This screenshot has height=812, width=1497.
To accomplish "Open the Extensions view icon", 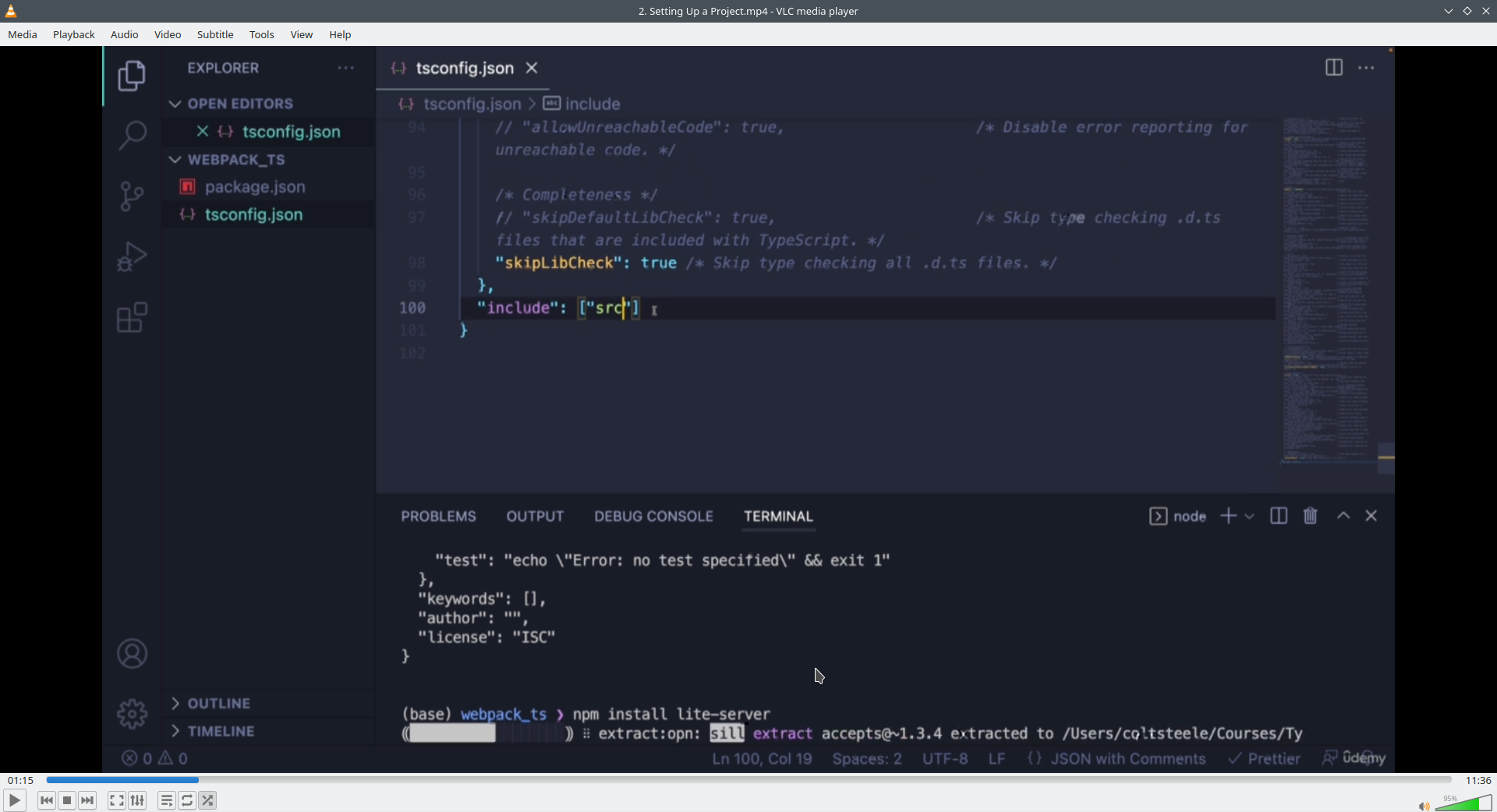I will pos(132,318).
